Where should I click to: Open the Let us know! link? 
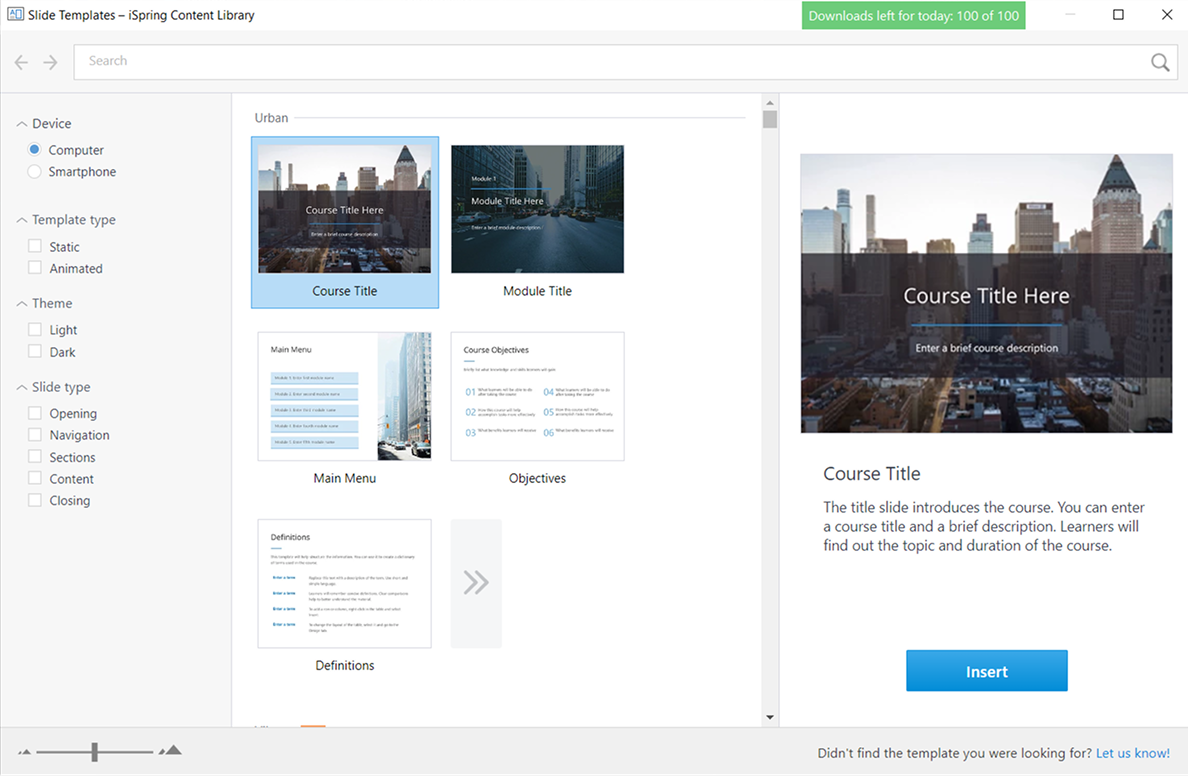(1133, 753)
